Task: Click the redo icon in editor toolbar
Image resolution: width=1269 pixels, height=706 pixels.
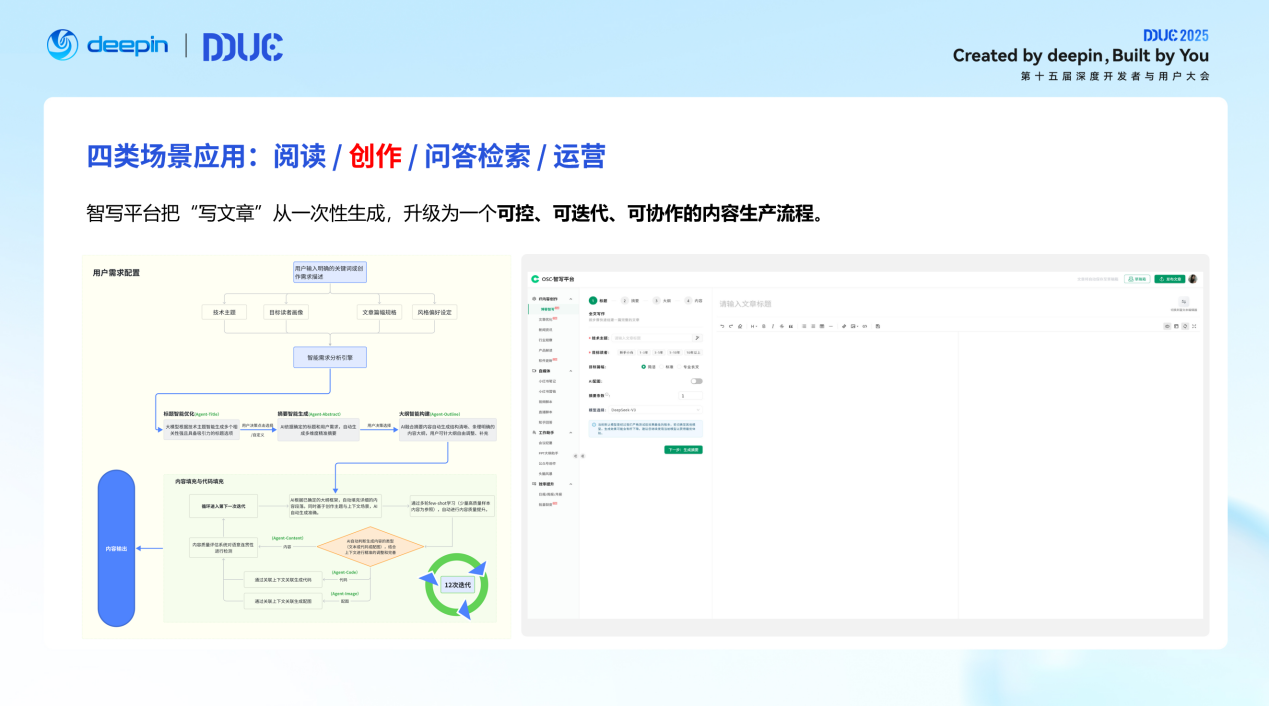Action: (731, 326)
